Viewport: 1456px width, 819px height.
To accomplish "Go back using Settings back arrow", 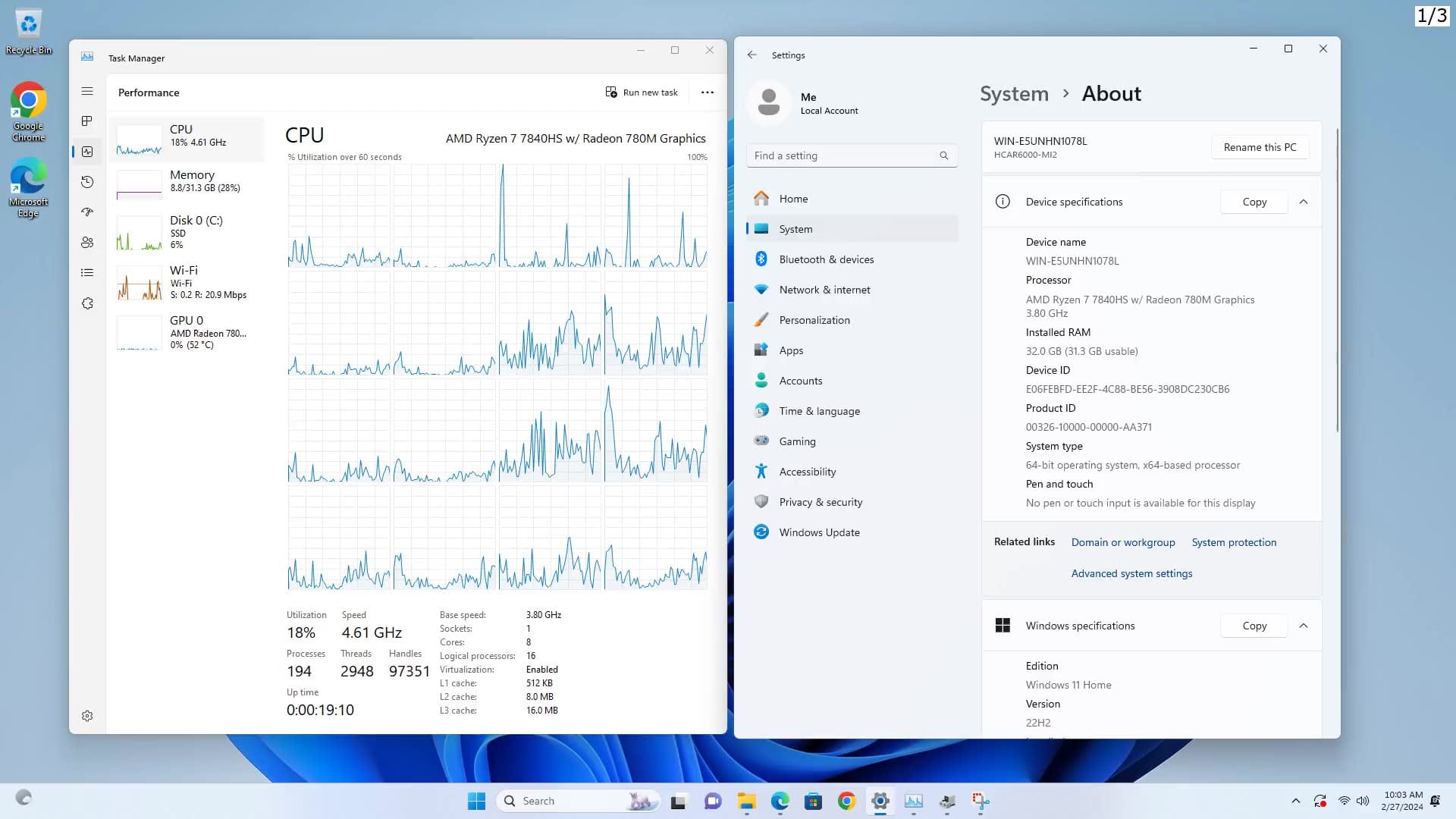I will [752, 55].
